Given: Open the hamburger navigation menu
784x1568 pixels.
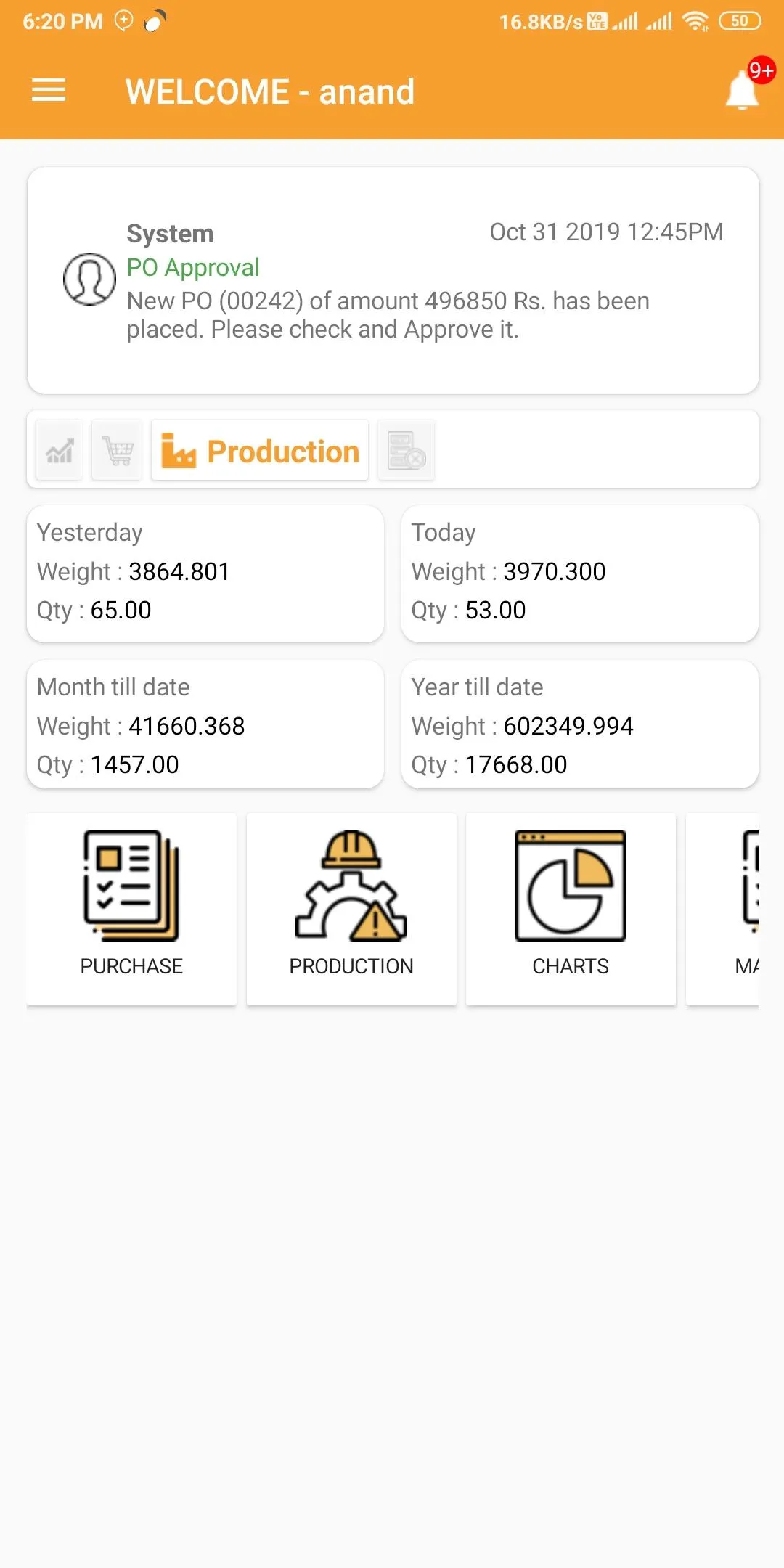Looking at the screenshot, I should (x=49, y=91).
